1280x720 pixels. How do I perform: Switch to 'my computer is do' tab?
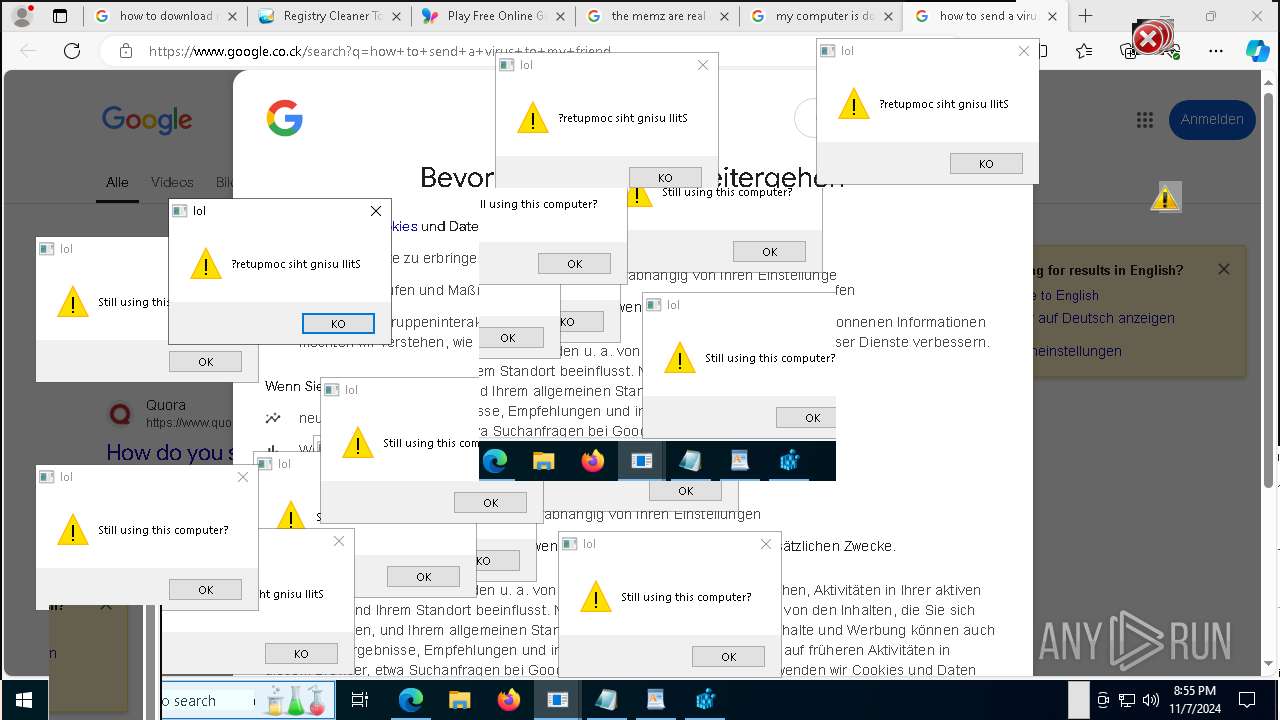tap(822, 16)
